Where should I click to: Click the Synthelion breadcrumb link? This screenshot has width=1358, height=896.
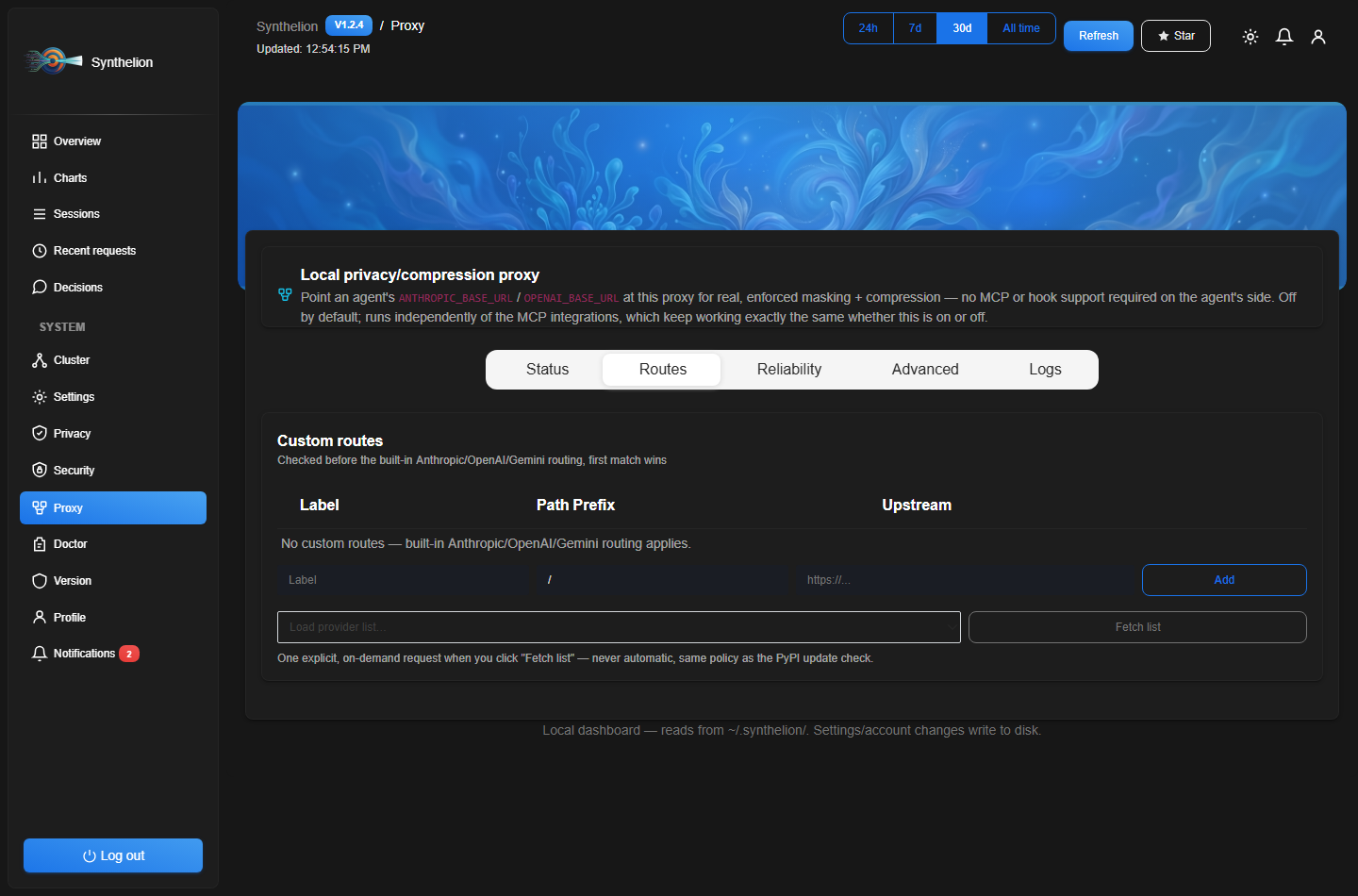287,26
